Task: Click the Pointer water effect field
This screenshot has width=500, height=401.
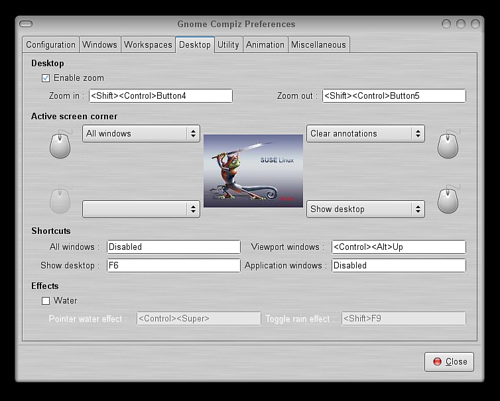Action: tap(199, 319)
